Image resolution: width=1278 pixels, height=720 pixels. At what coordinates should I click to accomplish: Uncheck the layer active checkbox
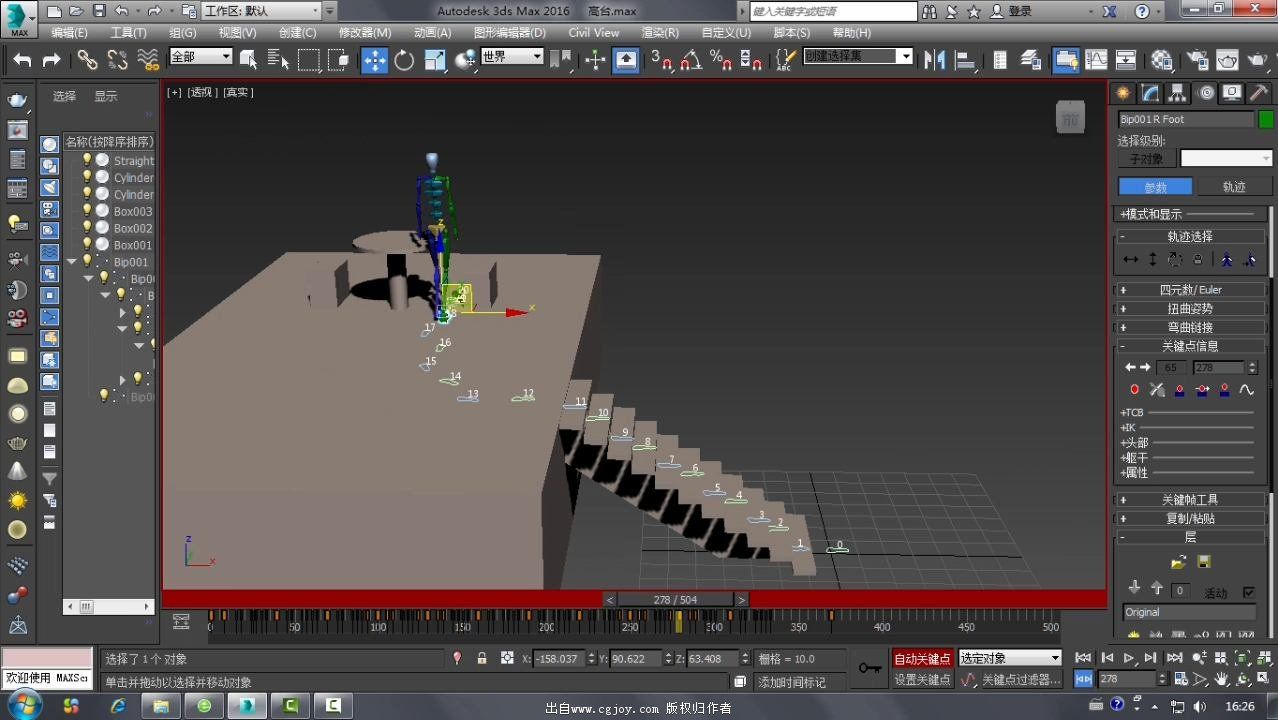pyautogui.click(x=1248, y=592)
